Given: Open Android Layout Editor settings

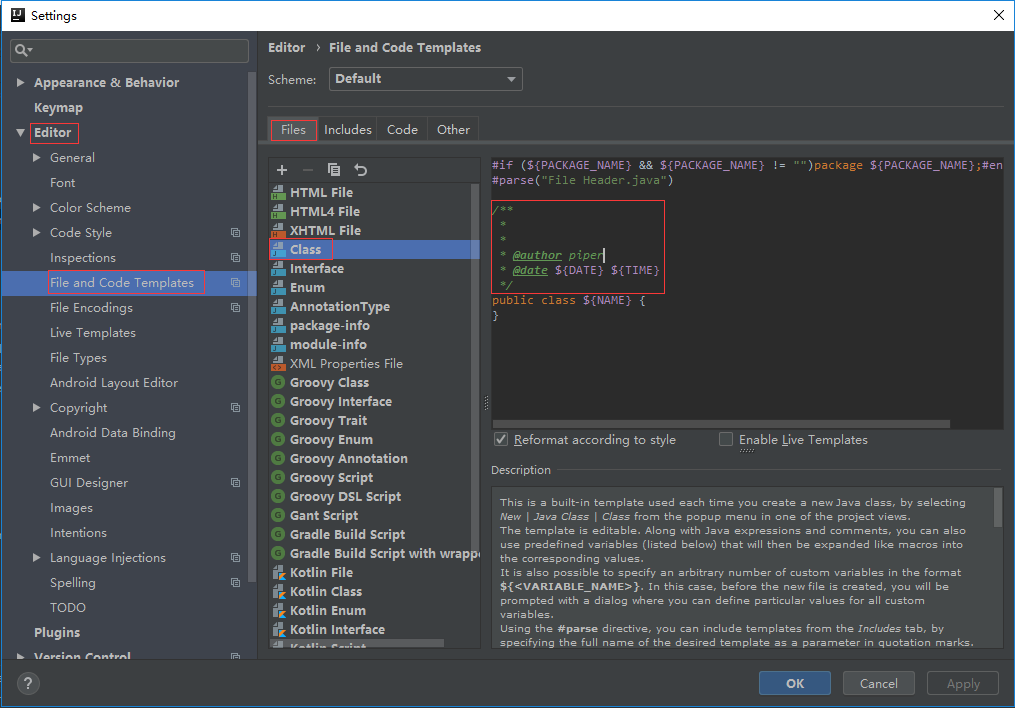Looking at the screenshot, I should (x=114, y=382).
